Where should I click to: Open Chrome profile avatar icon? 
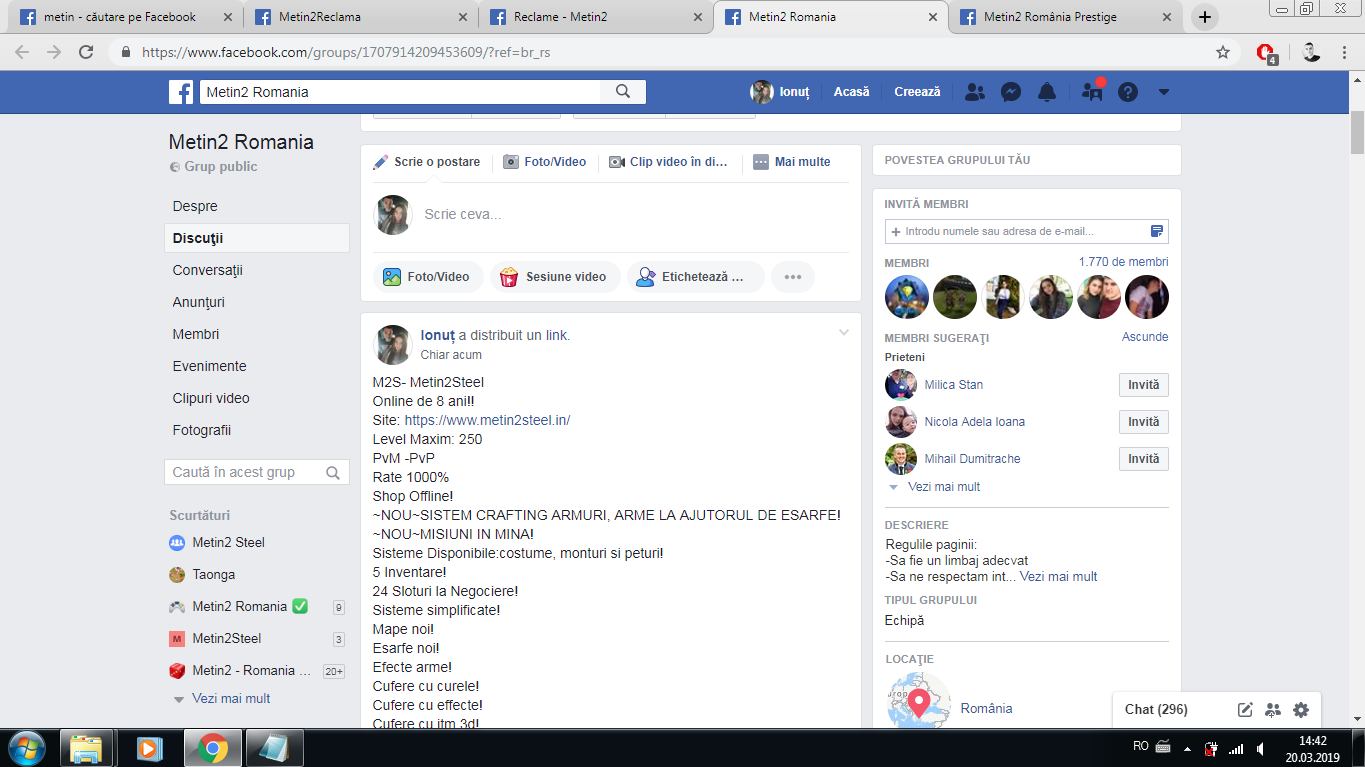tap(1311, 52)
